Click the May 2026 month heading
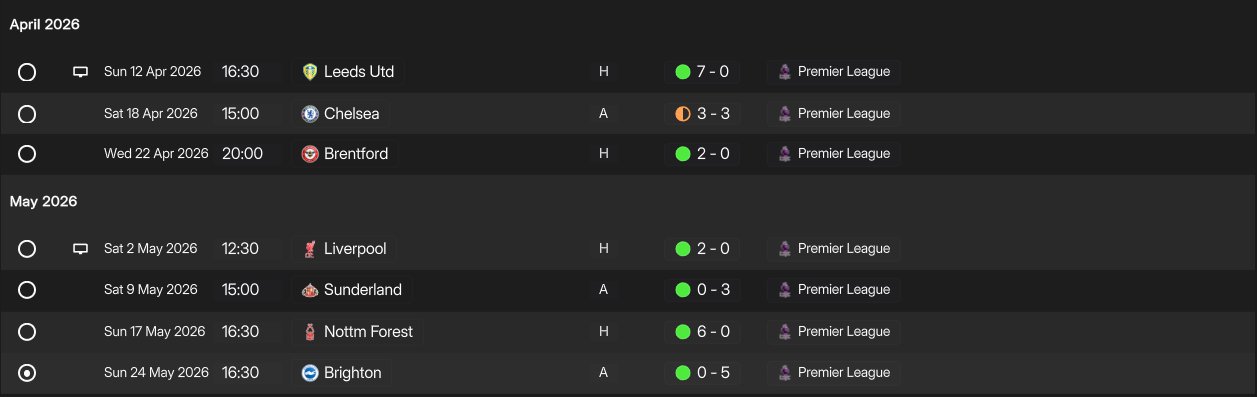This screenshot has height=397, width=1257. 44,202
